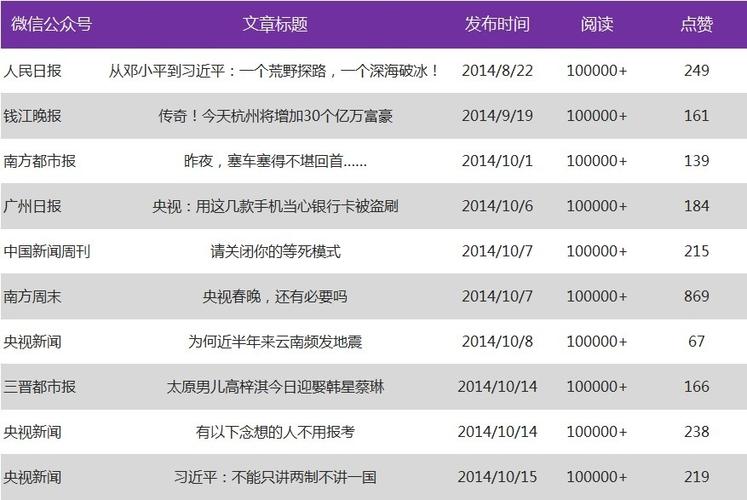Select the date 2014/10/6
This screenshot has width=747, height=500.
coord(497,206)
